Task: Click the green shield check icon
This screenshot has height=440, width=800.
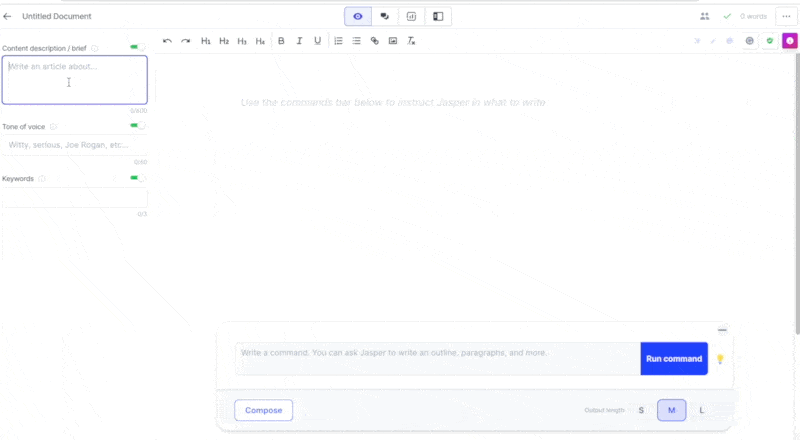Action: (770, 41)
